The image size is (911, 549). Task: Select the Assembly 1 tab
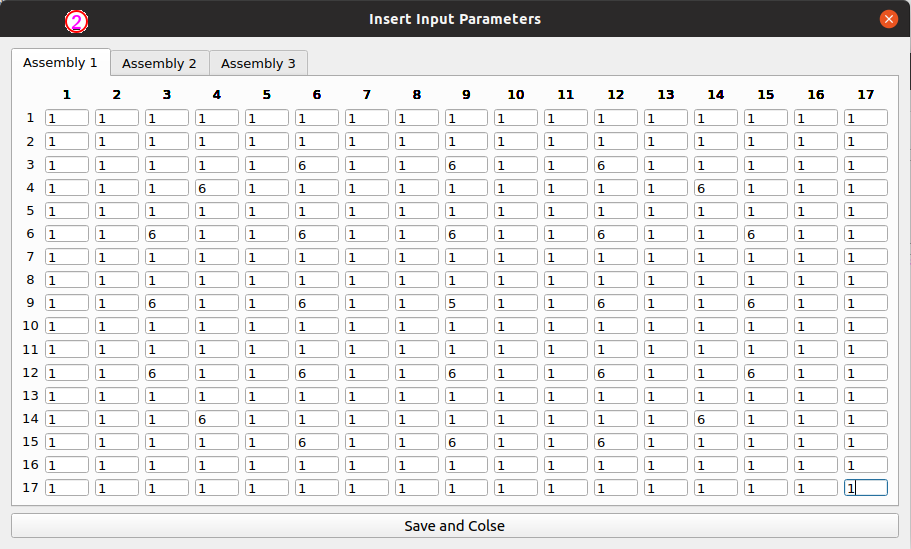60,62
